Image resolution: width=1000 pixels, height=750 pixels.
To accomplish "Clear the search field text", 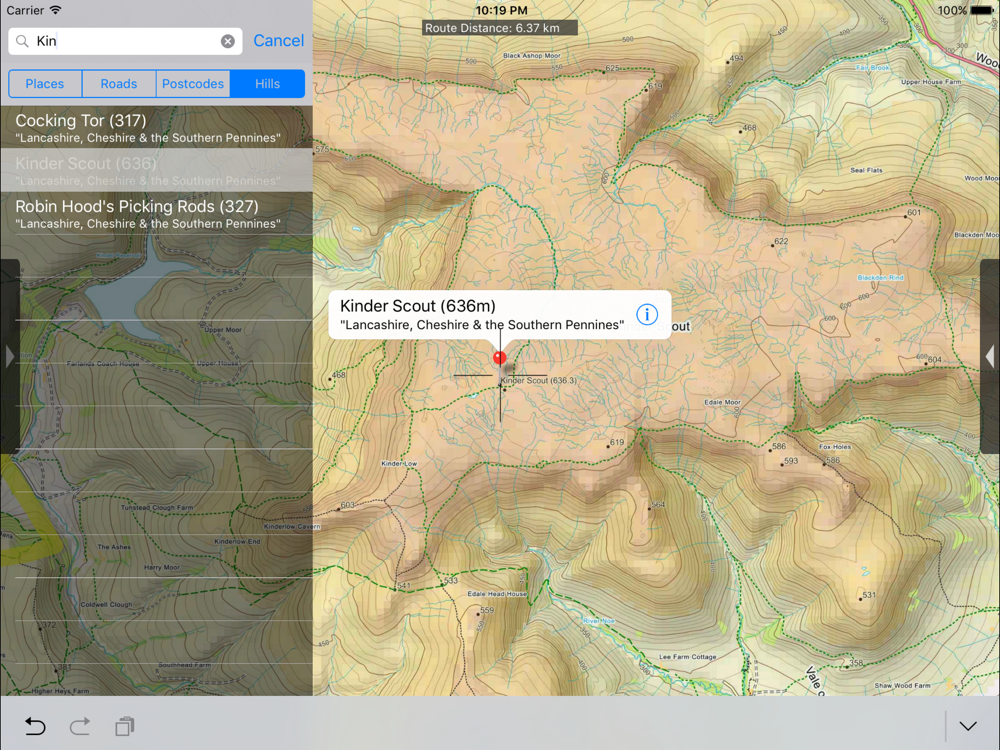I will tap(228, 41).
